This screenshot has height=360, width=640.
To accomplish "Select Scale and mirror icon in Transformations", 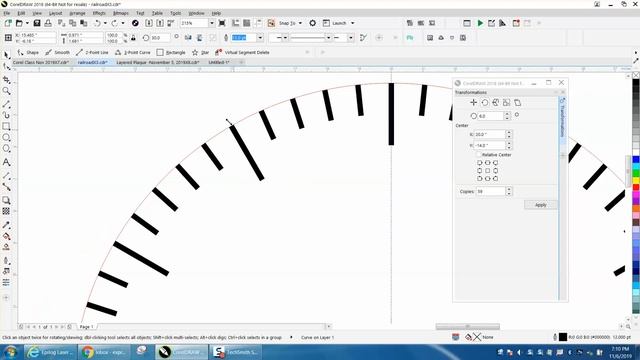I will tap(496, 102).
